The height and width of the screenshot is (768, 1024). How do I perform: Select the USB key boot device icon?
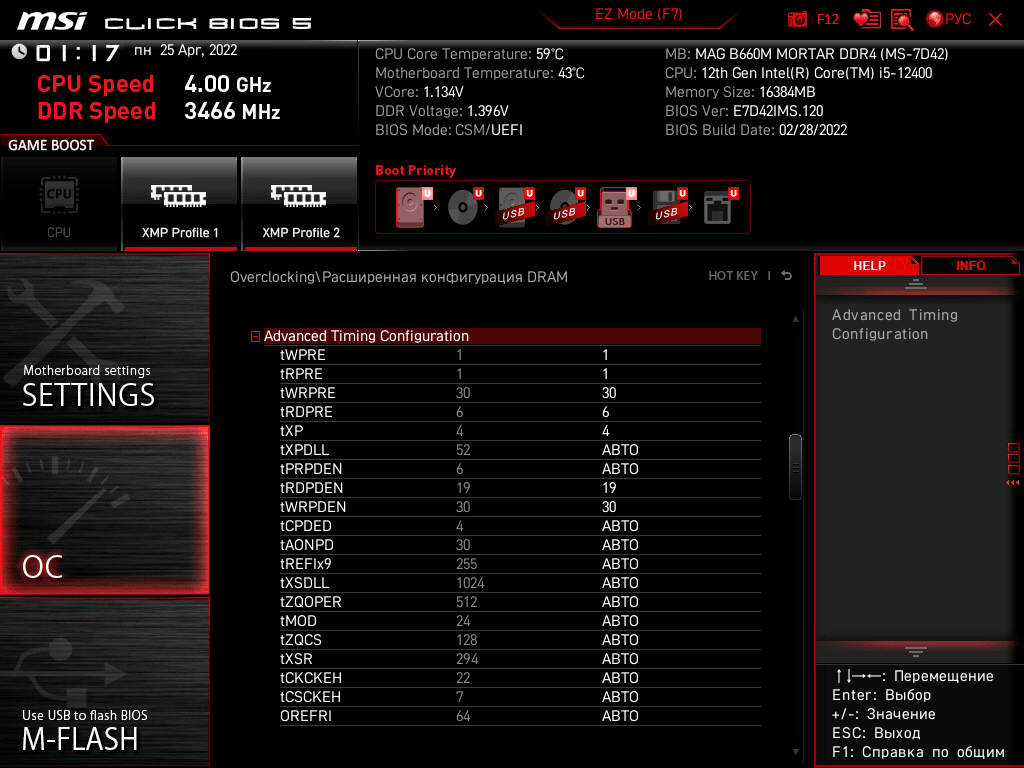pyautogui.click(x=616, y=208)
